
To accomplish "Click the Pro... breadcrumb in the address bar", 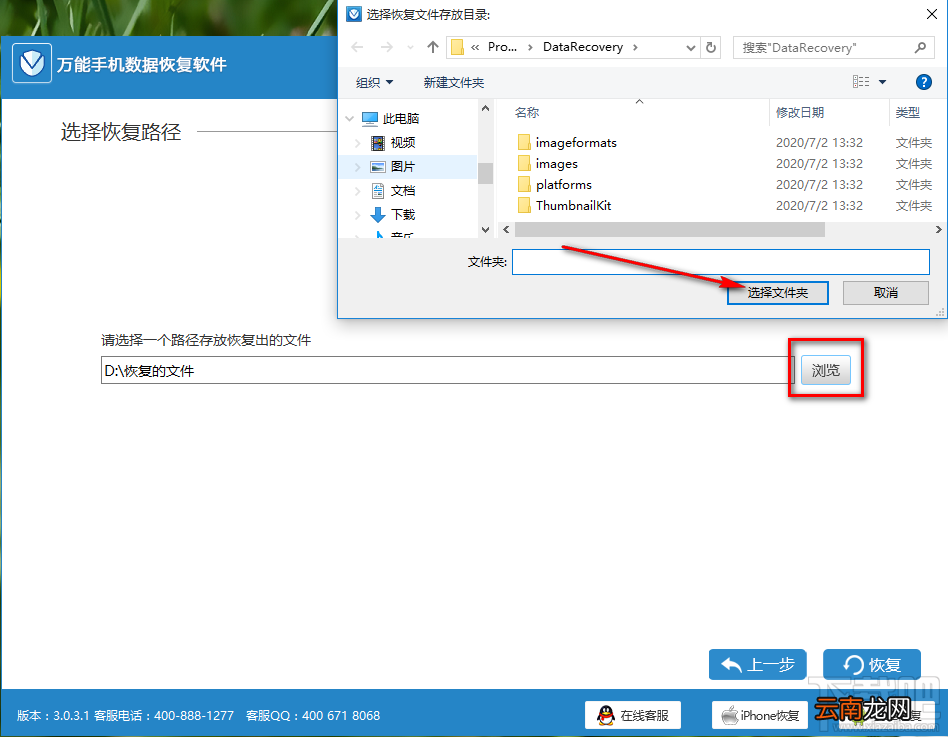I will [502, 47].
